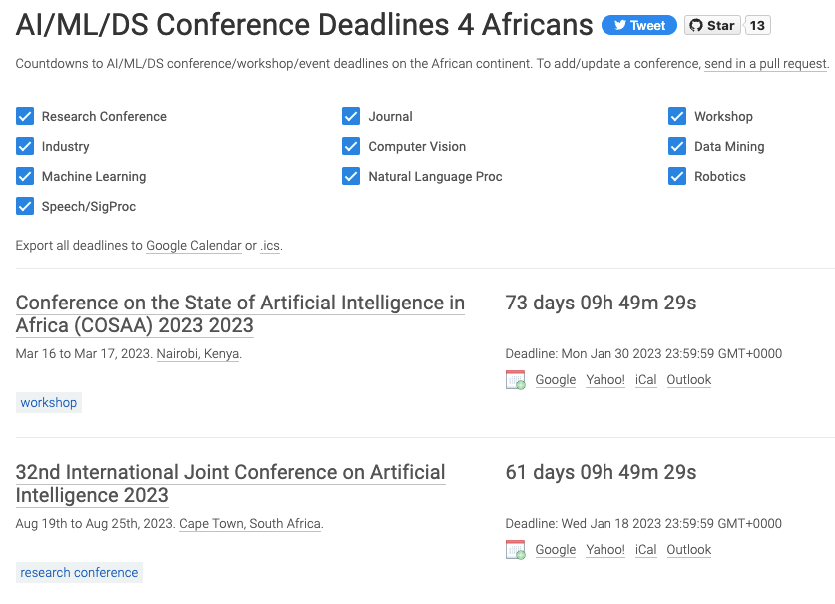Toggle the Journal filter checkbox

351,117
